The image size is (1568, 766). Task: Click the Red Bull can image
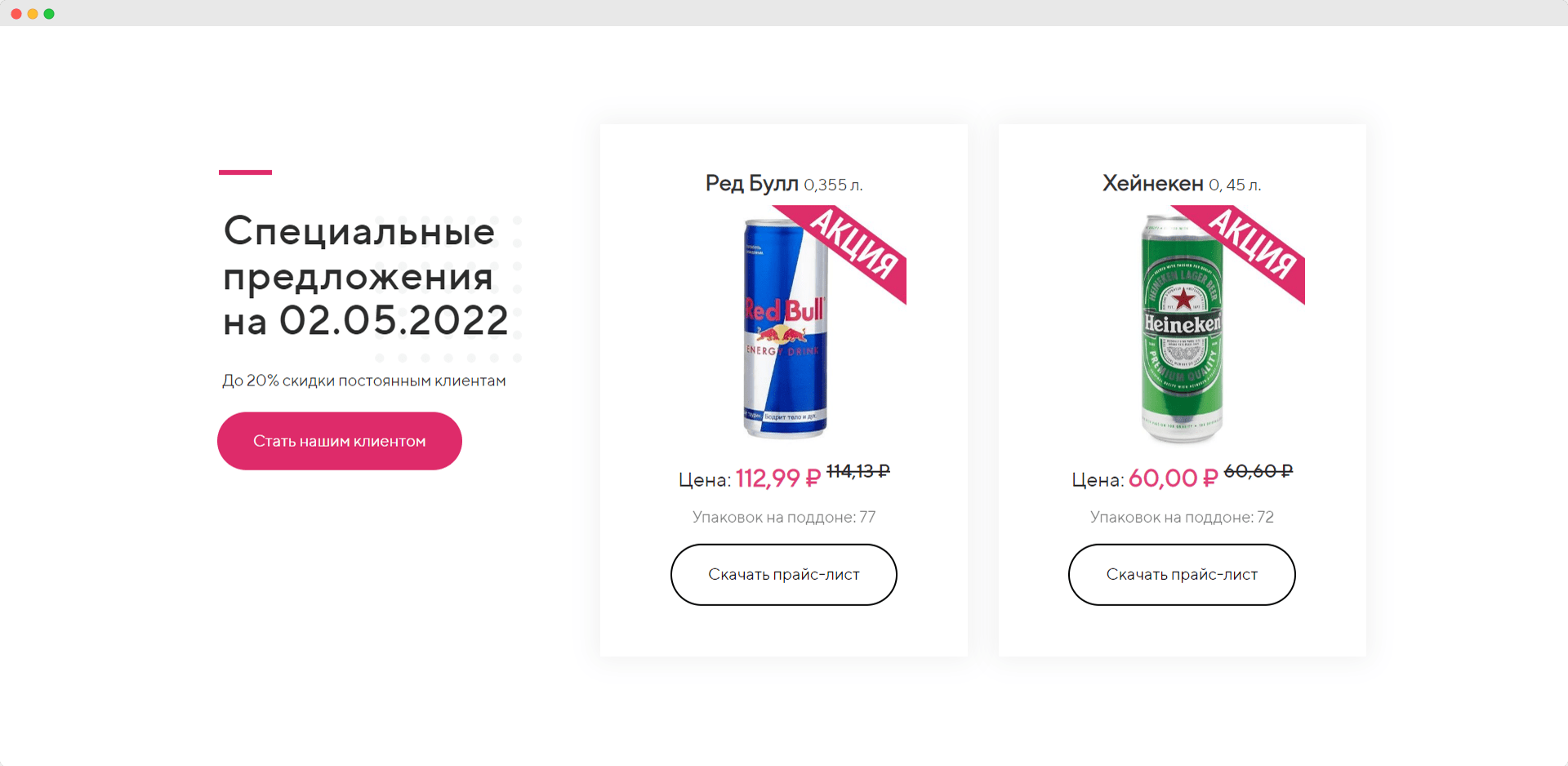click(785, 328)
